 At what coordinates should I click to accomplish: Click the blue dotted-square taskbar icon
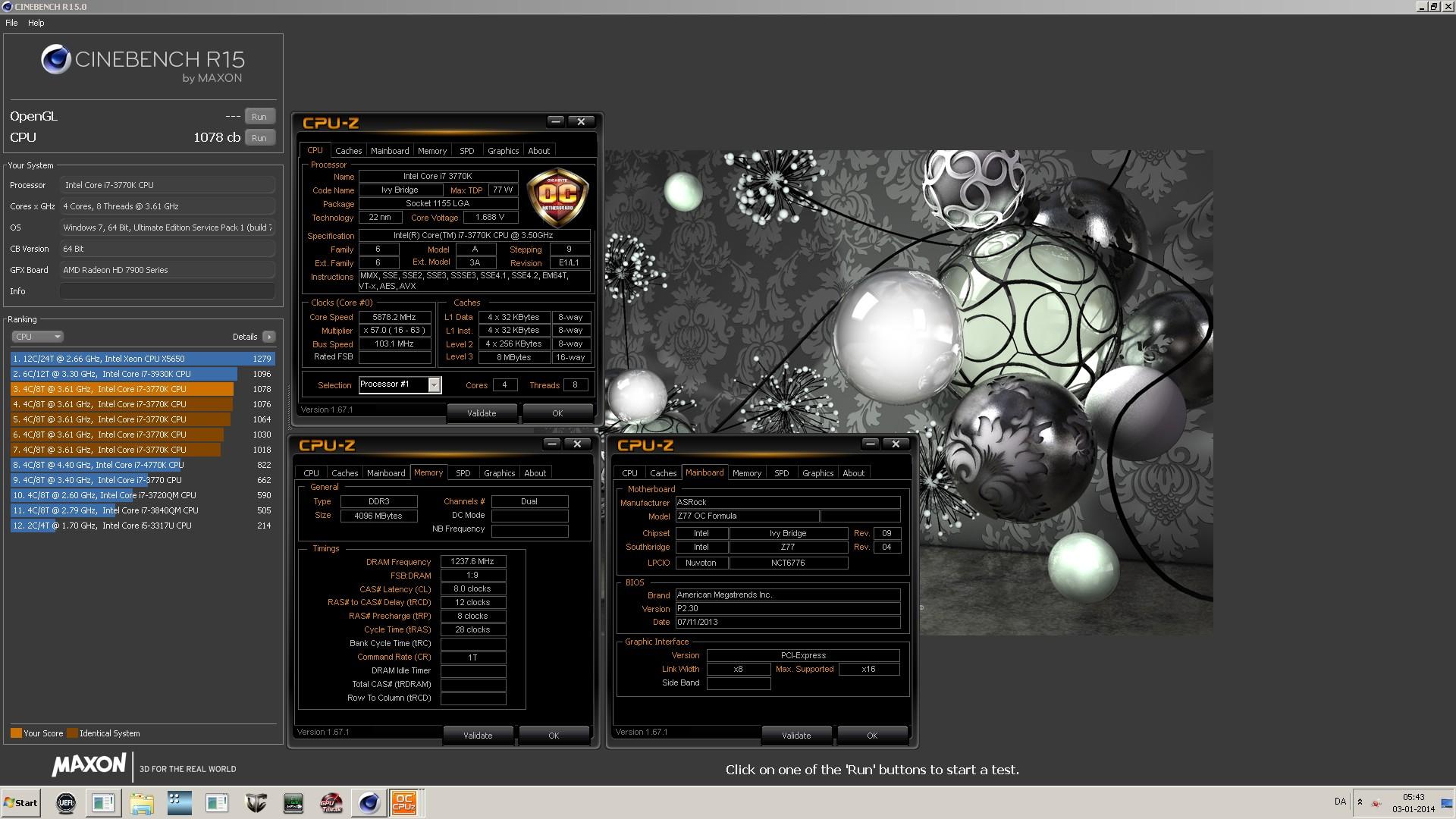pos(180,802)
